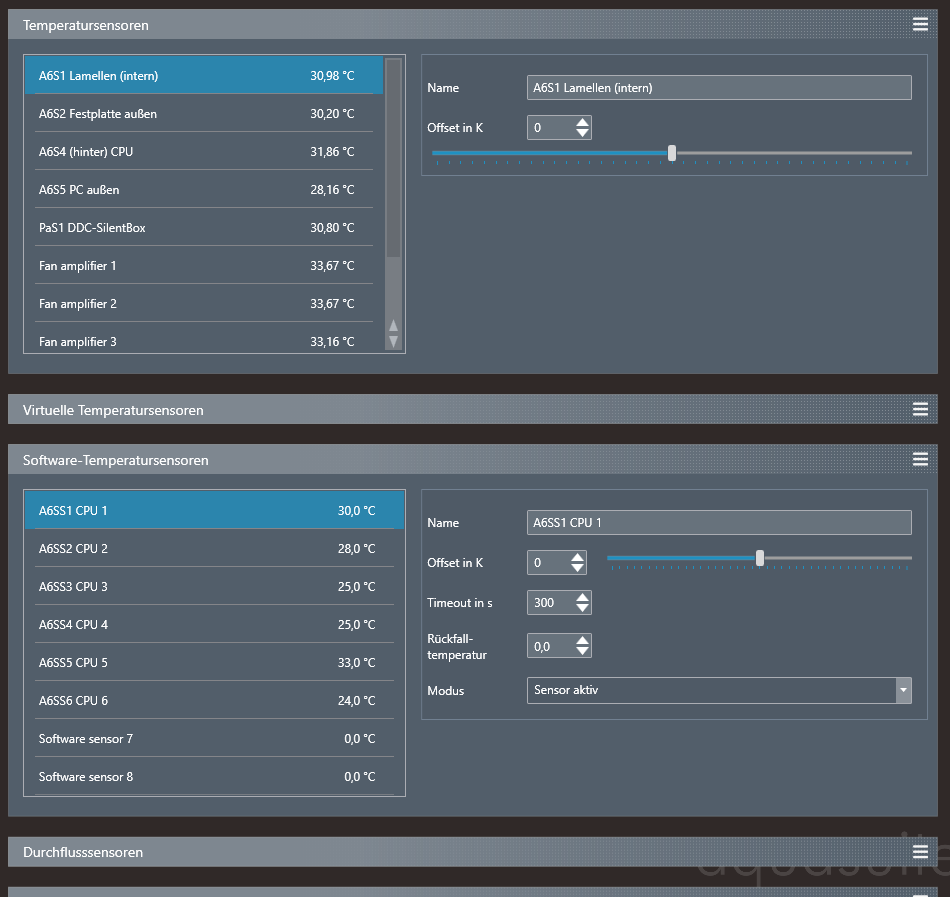Click the A6S1 Lamellen offset slider handle
The width and height of the screenshot is (950, 897).
(672, 153)
